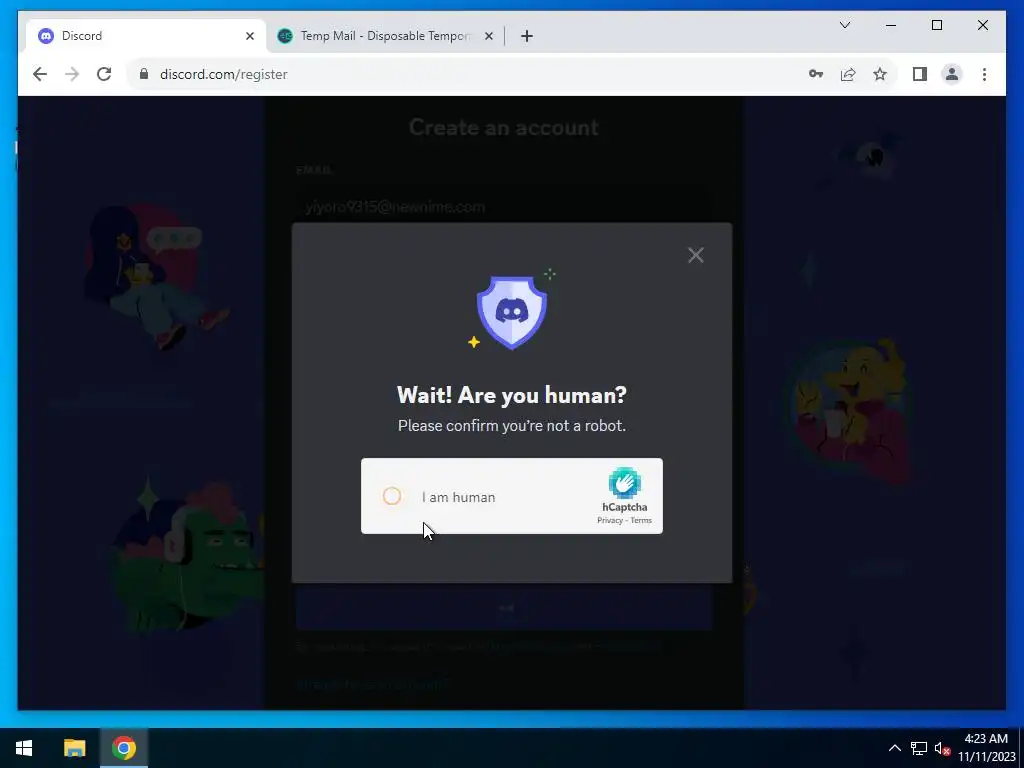Click the Chrome taskbar icon
This screenshot has height=768, width=1024.
pos(123,748)
